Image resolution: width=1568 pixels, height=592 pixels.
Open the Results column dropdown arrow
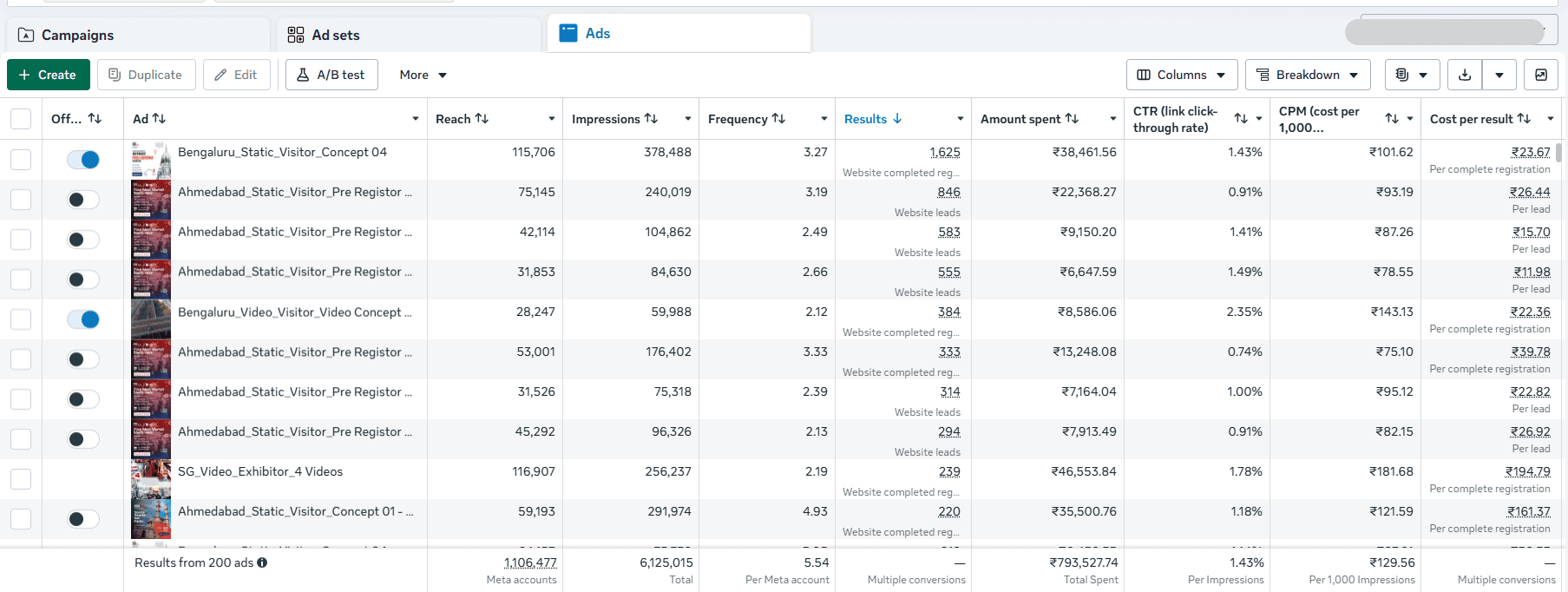pos(961,119)
